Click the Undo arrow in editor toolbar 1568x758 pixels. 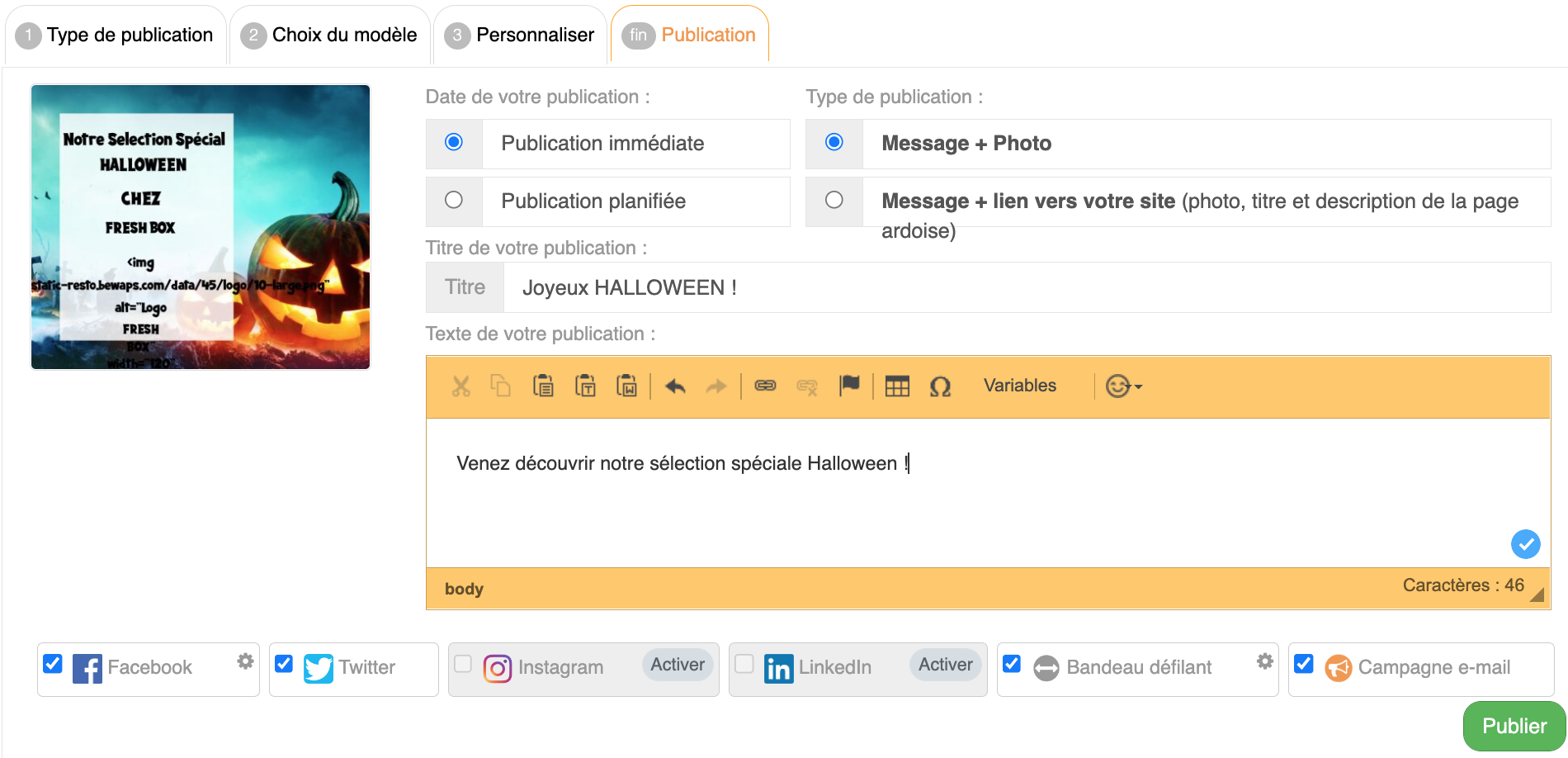[x=675, y=386]
